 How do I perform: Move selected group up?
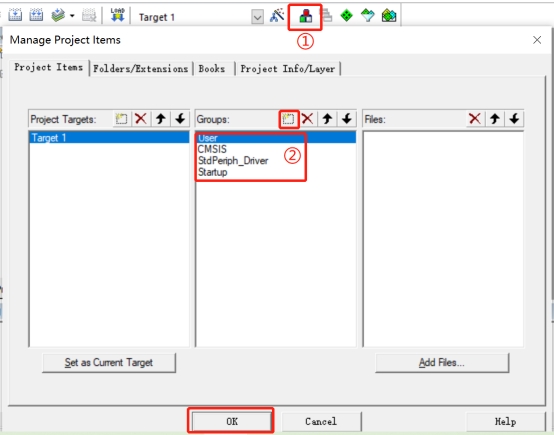pyautogui.click(x=327, y=119)
